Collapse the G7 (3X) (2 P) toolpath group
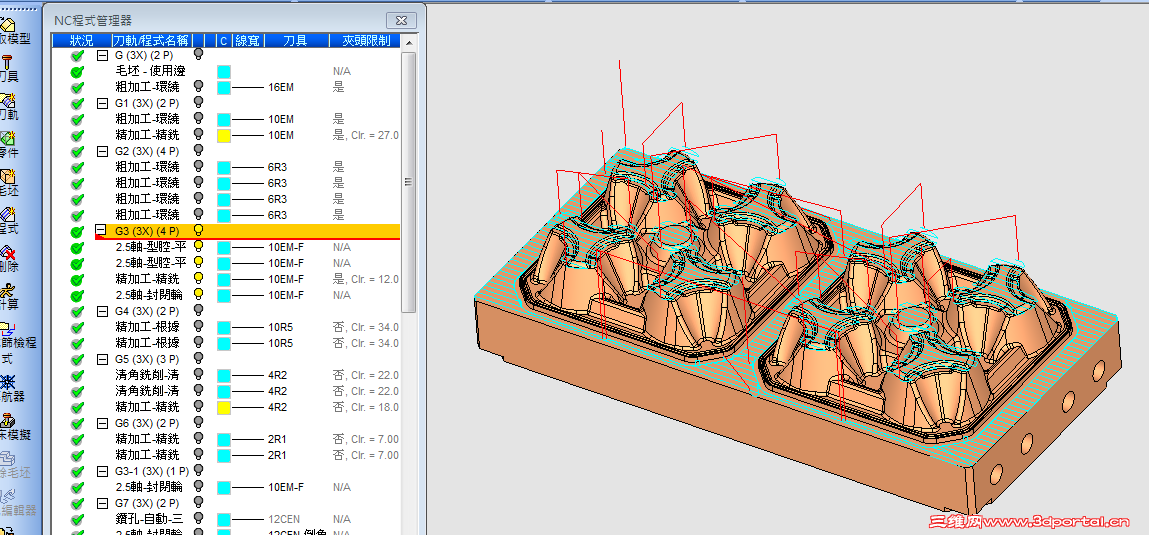The width and height of the screenshot is (1149, 535). pos(102,503)
